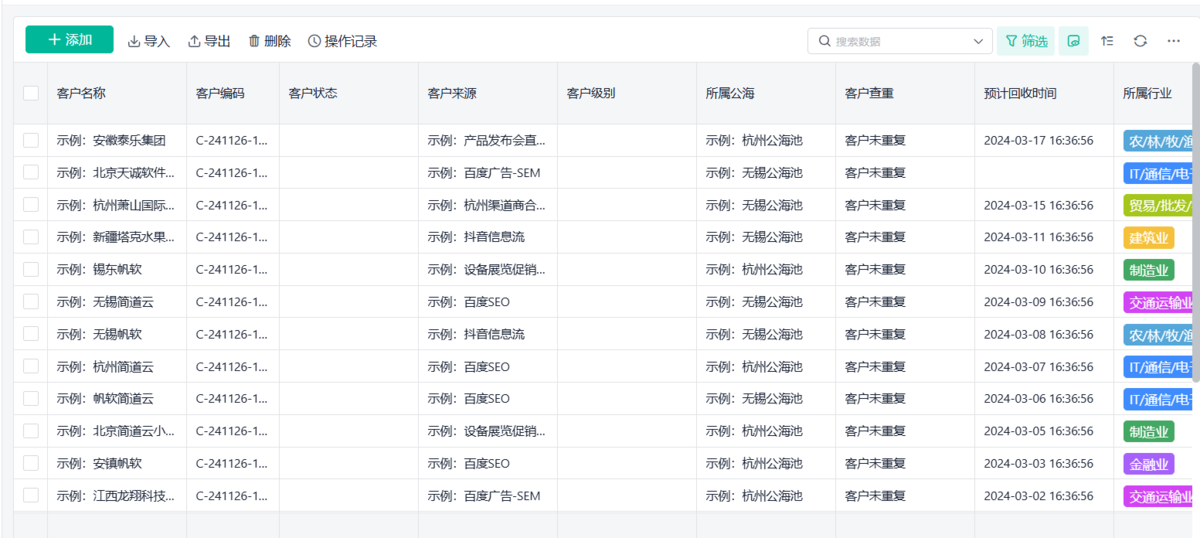Click the 导出 export icon button
The width and height of the screenshot is (1200, 538).
click(209, 41)
